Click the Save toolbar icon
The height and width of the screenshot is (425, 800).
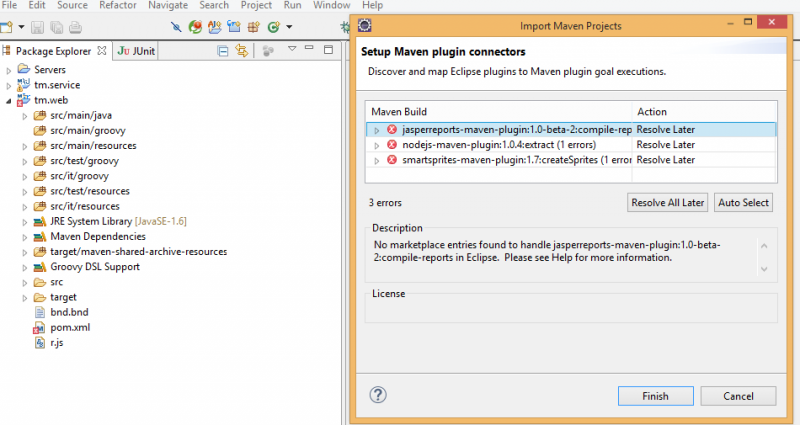(37, 27)
